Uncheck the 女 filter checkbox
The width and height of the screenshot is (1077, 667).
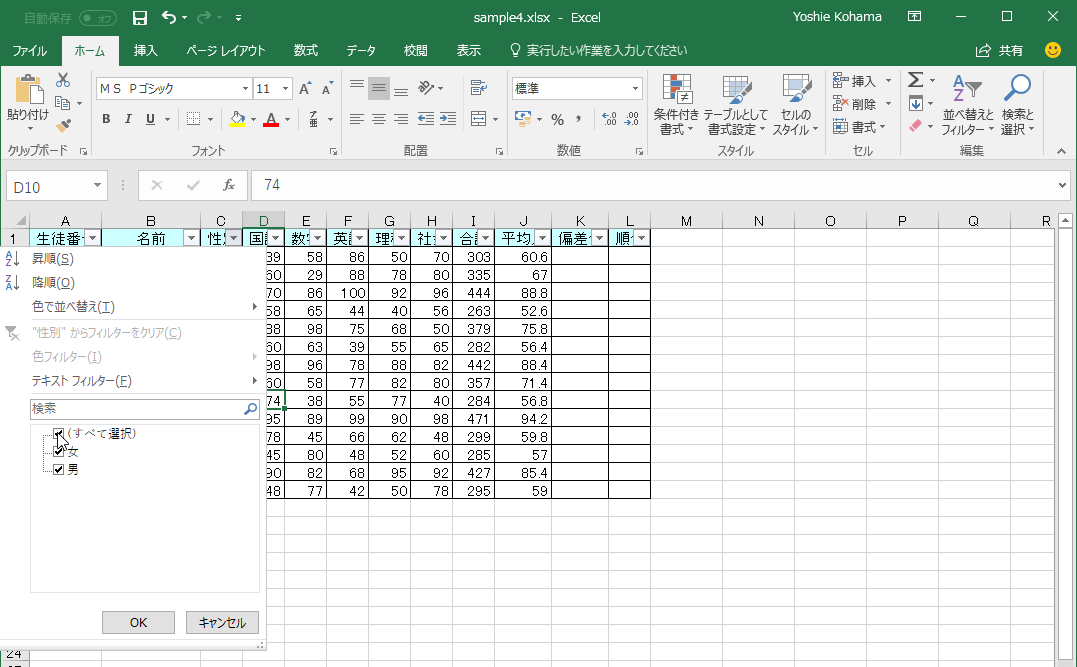coord(59,452)
